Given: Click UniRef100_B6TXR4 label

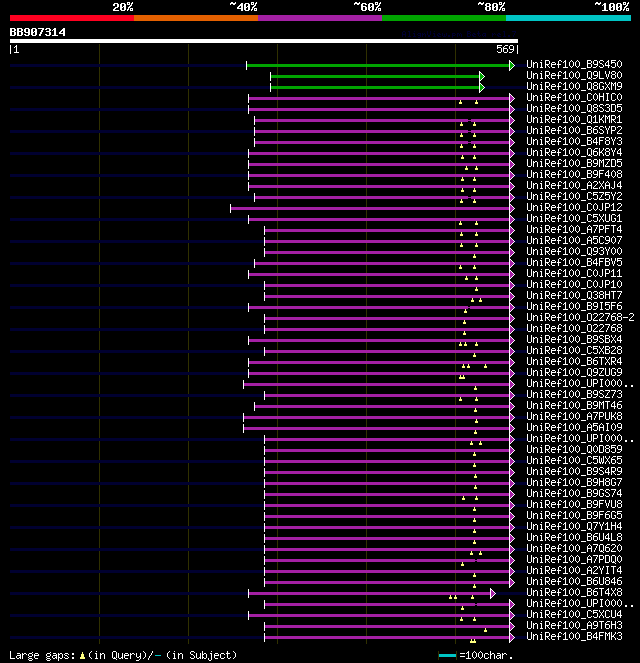Looking at the screenshot, I should tap(574, 361).
